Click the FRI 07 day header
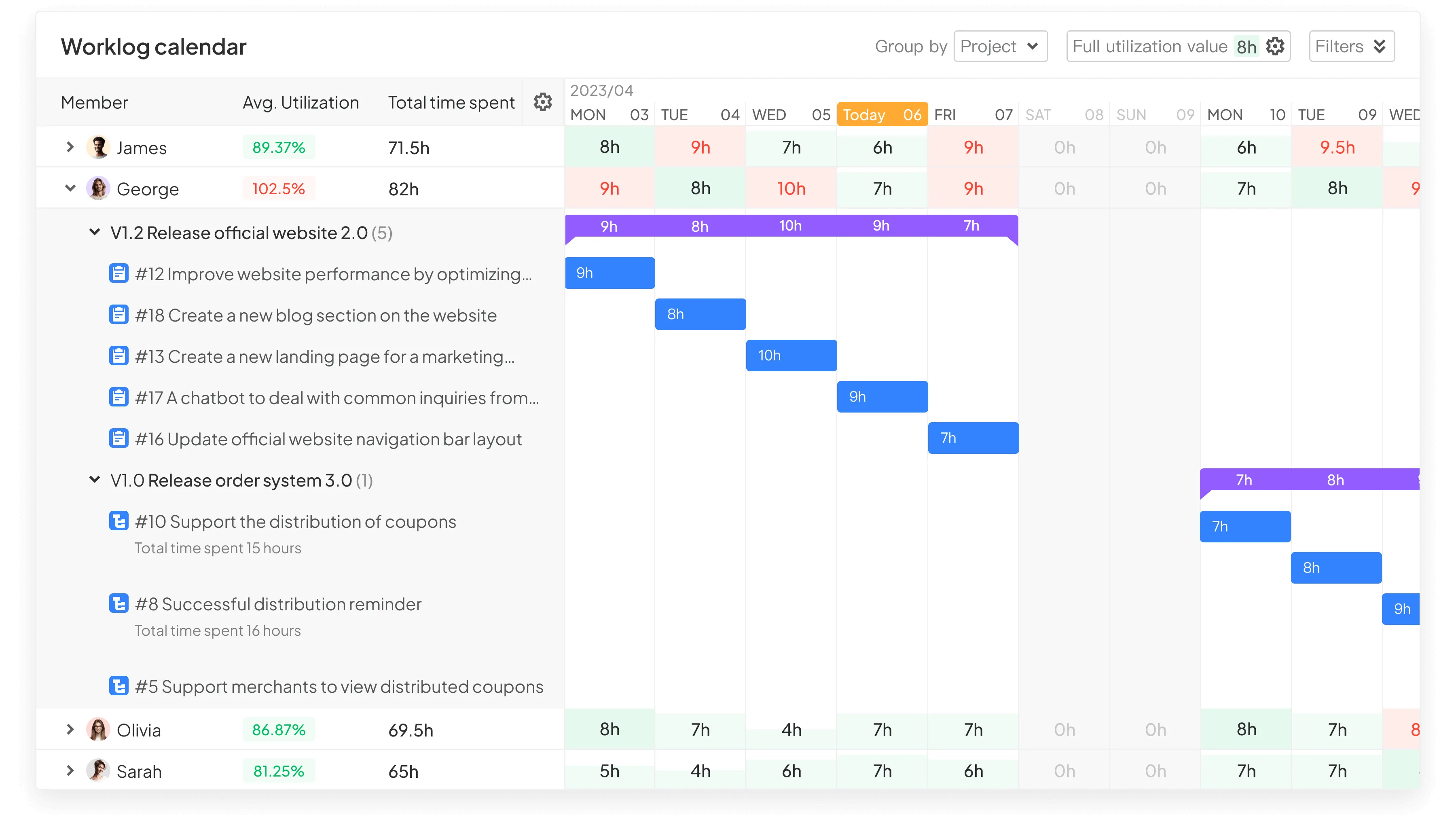Image resolution: width=1456 pixels, height=819 pixels. 972,115
